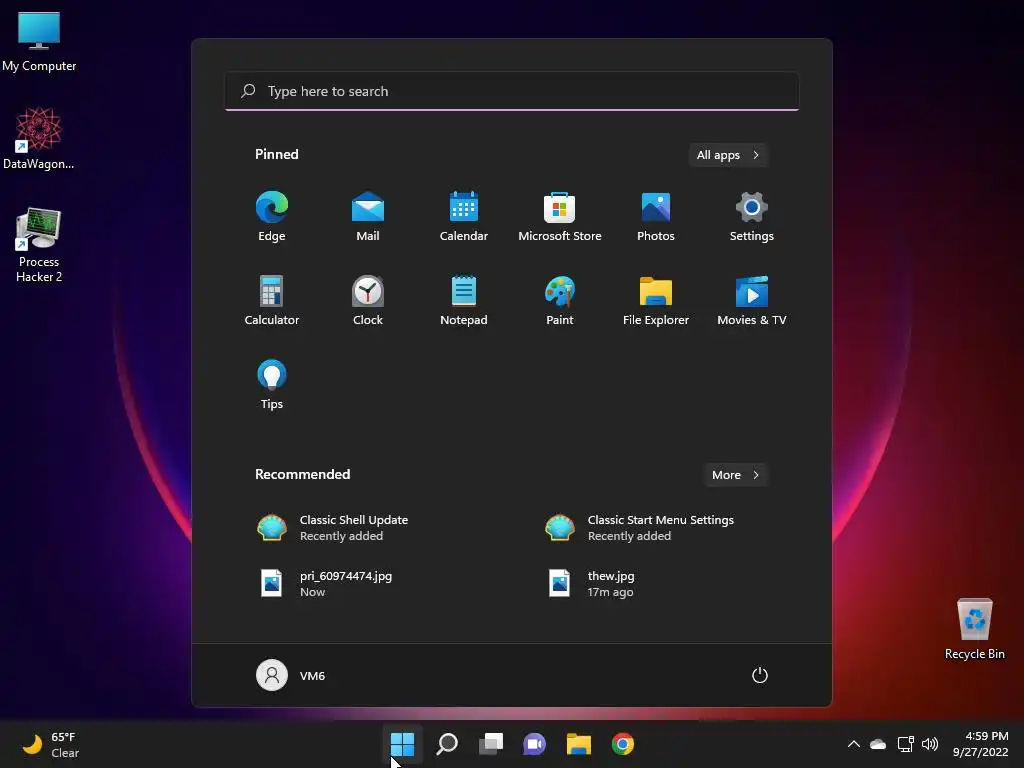1024x768 pixels.
Task: Select Process Hacker 2 desktop shortcut
Action: (x=39, y=246)
